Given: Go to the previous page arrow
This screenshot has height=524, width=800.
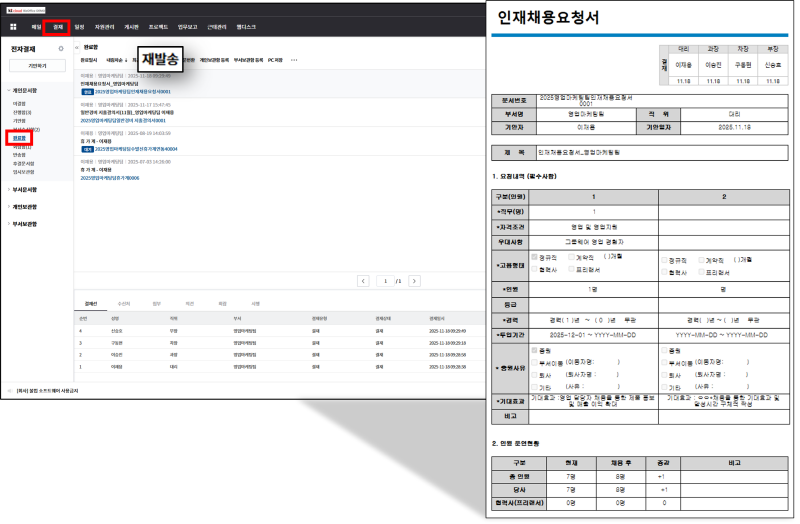Looking at the screenshot, I should pos(363,282).
